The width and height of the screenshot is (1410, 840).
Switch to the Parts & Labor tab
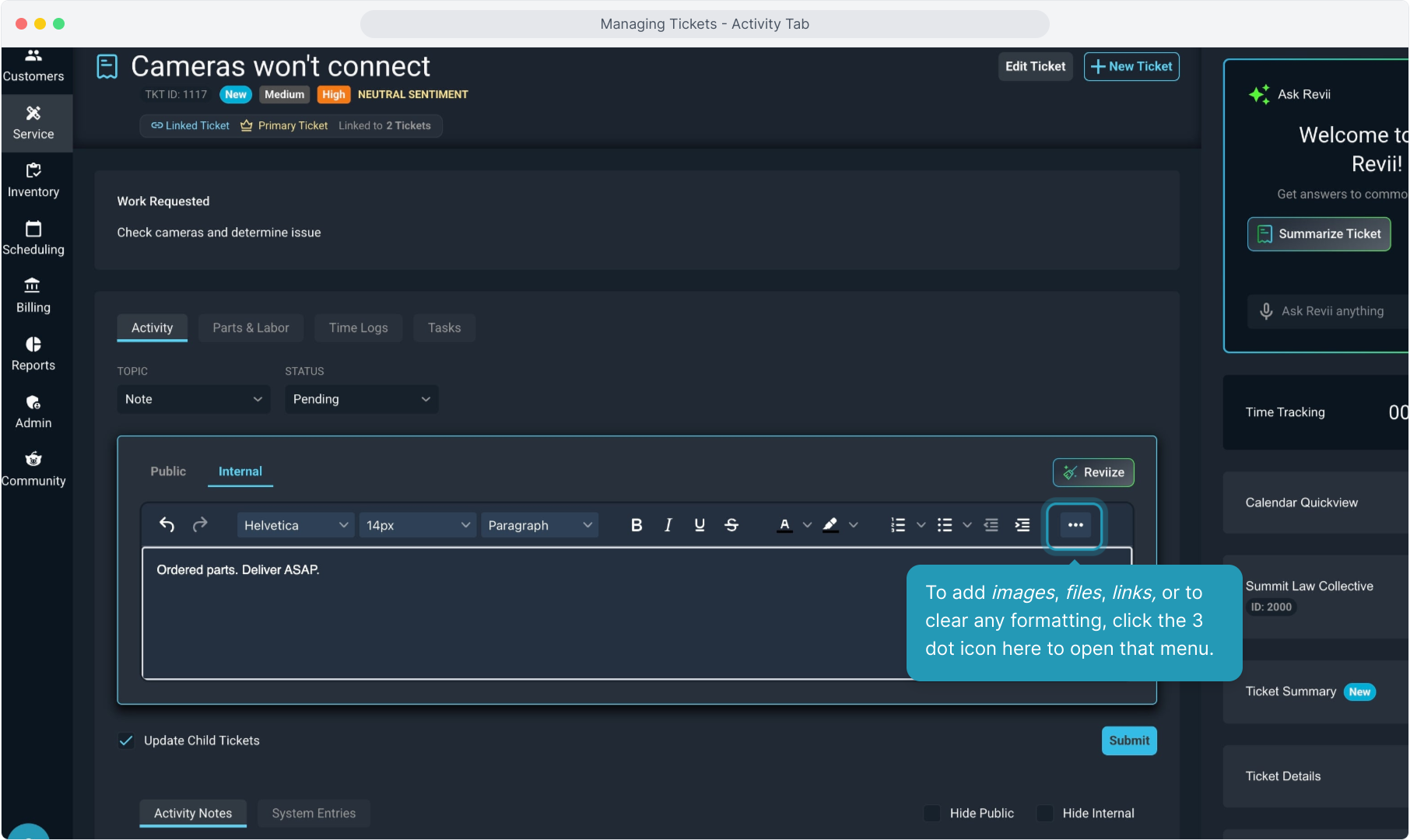tap(251, 327)
